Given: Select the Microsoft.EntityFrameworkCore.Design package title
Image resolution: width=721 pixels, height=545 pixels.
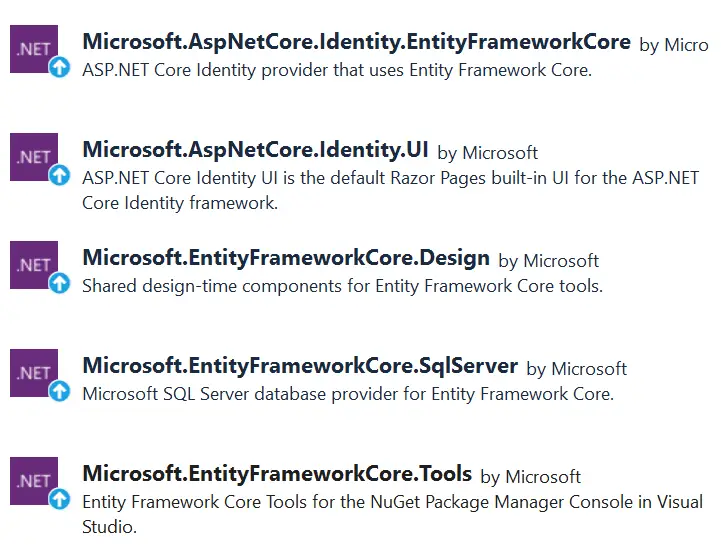Looking at the screenshot, I should coord(286,258).
